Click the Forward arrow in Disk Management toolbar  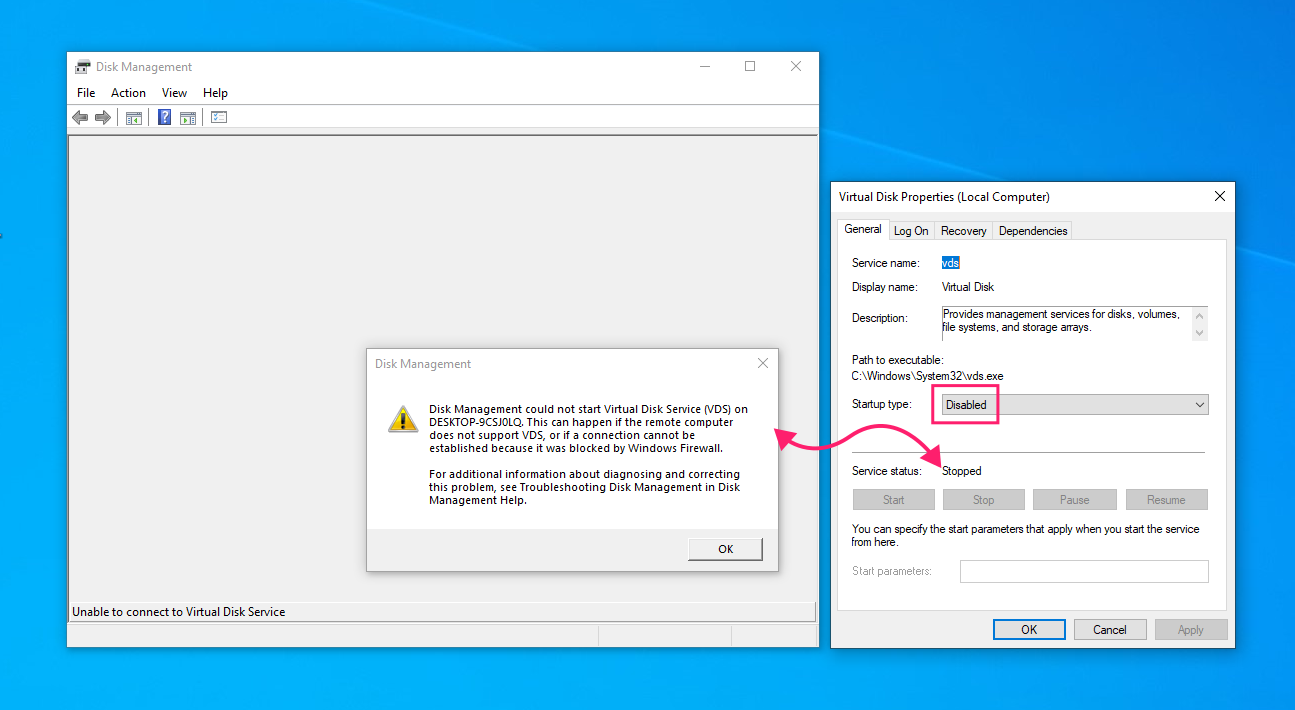coord(102,117)
